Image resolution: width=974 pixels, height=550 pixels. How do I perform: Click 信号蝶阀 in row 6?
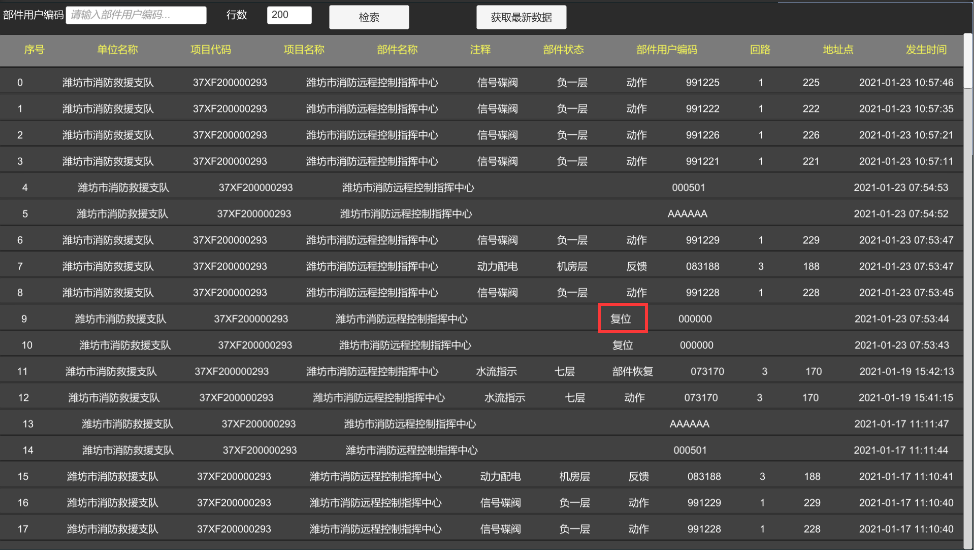click(498, 241)
